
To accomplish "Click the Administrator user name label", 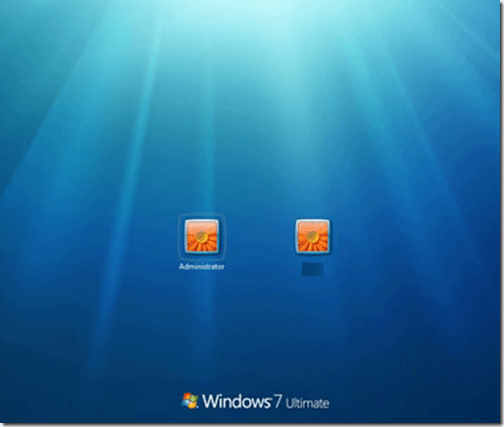I will click(x=202, y=267).
